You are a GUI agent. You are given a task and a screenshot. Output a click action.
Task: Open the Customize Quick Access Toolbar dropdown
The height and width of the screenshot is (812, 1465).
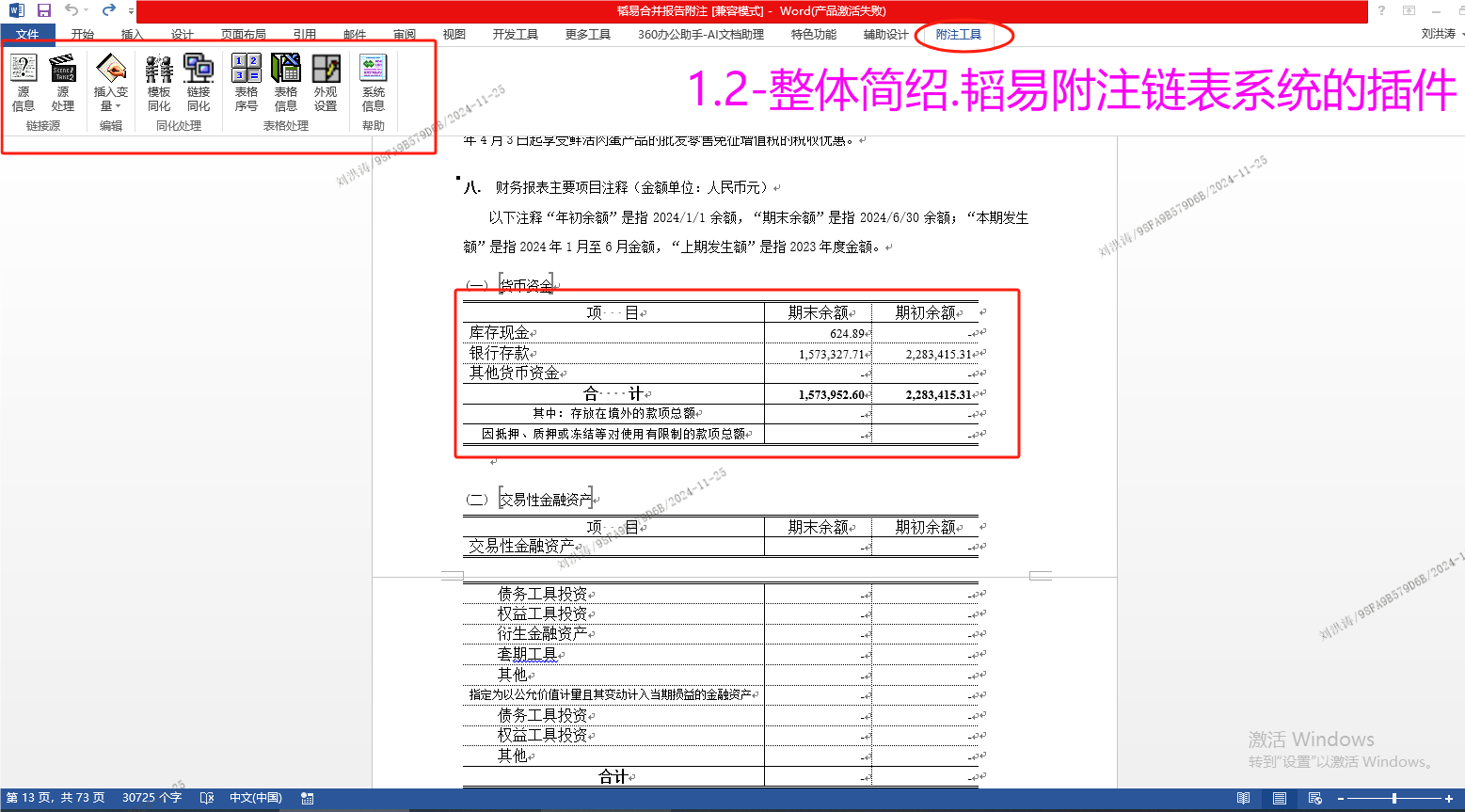click(x=129, y=11)
